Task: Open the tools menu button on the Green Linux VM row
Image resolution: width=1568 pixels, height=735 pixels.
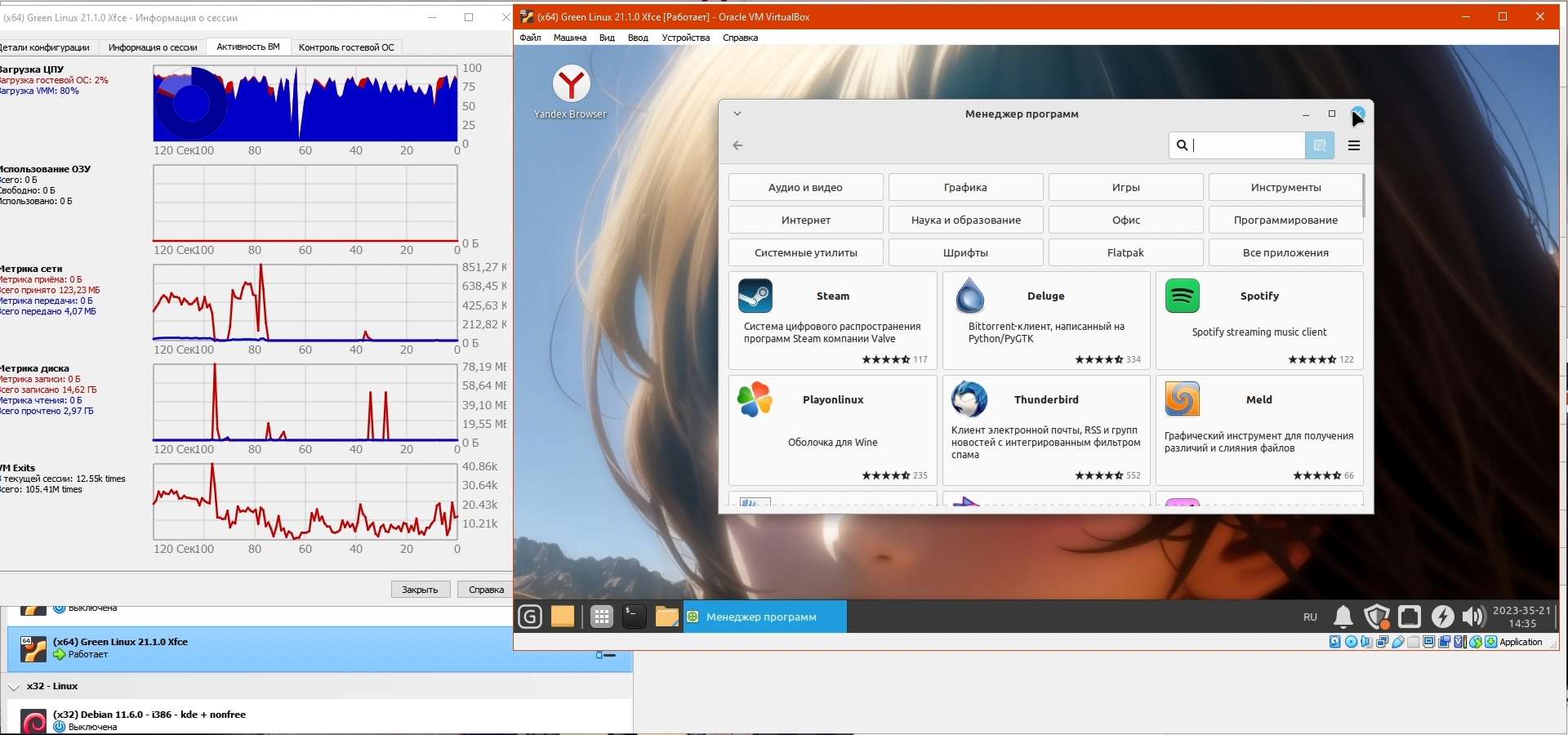Action: tap(605, 655)
